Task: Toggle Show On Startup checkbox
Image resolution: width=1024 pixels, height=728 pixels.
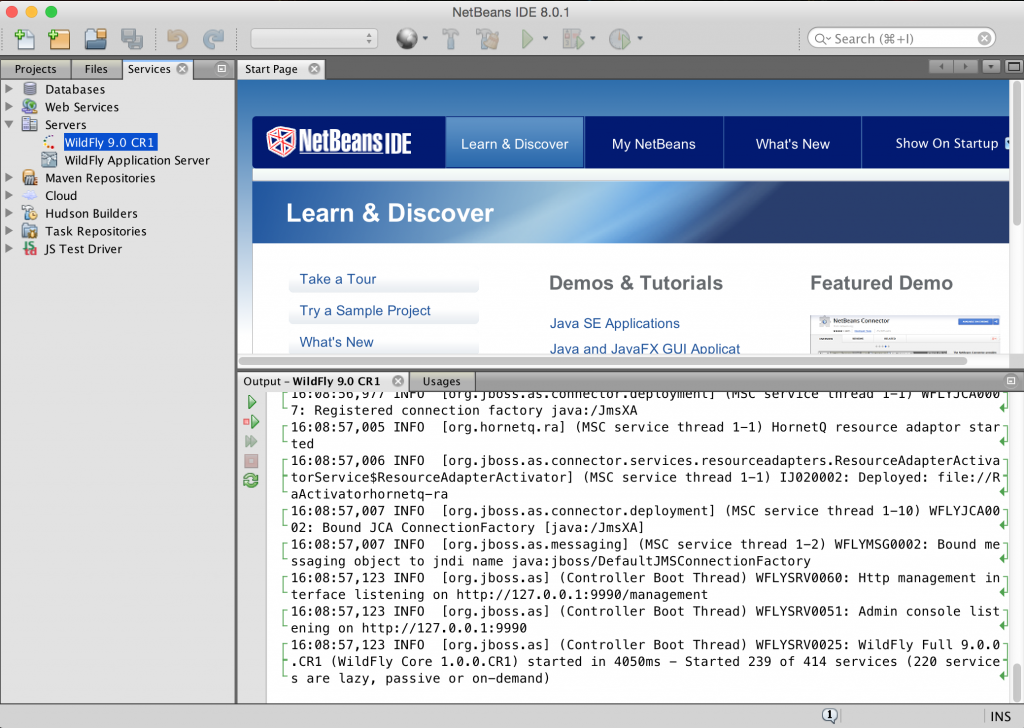Action: 1007,143
